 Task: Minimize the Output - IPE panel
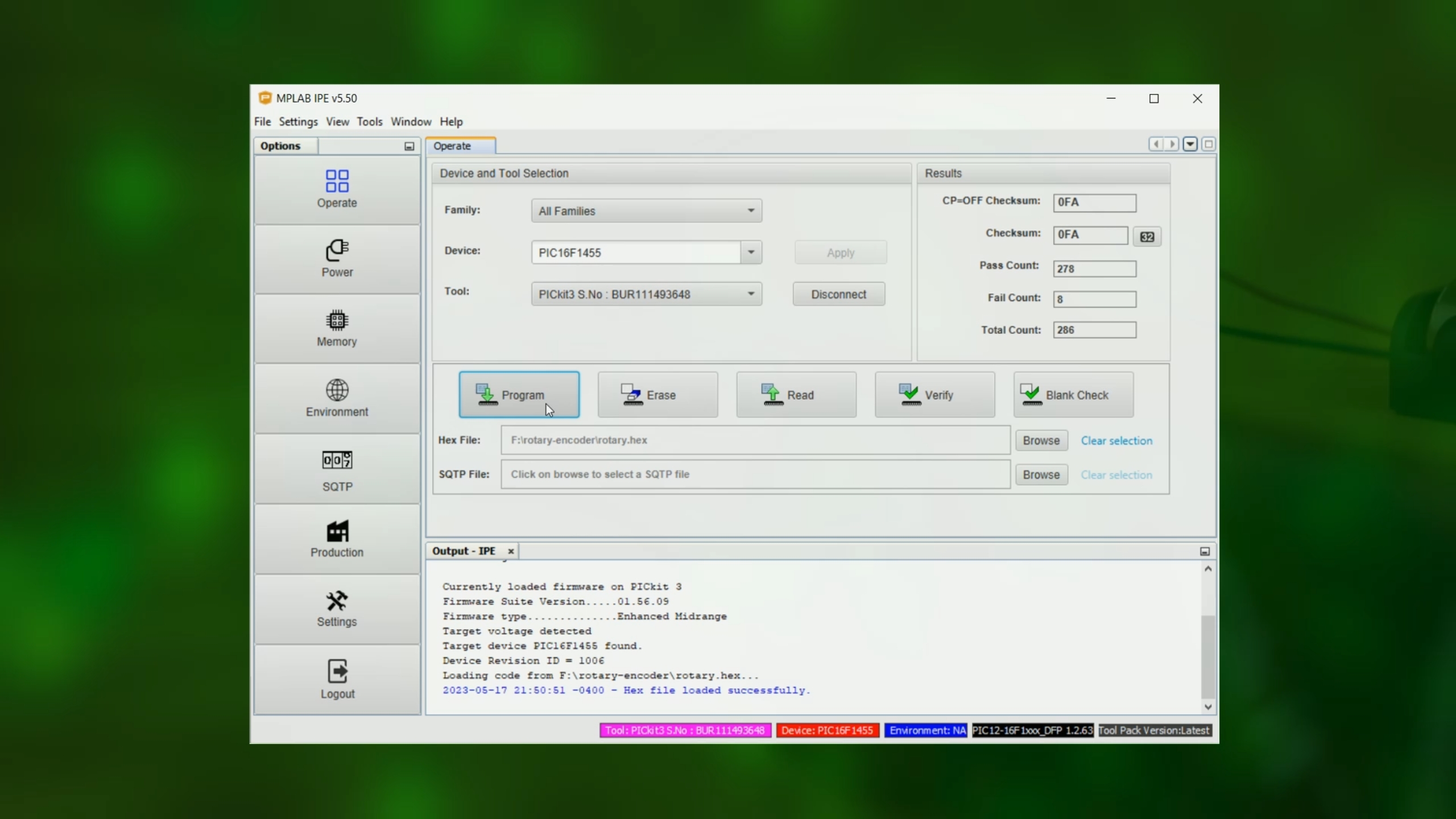(1204, 551)
